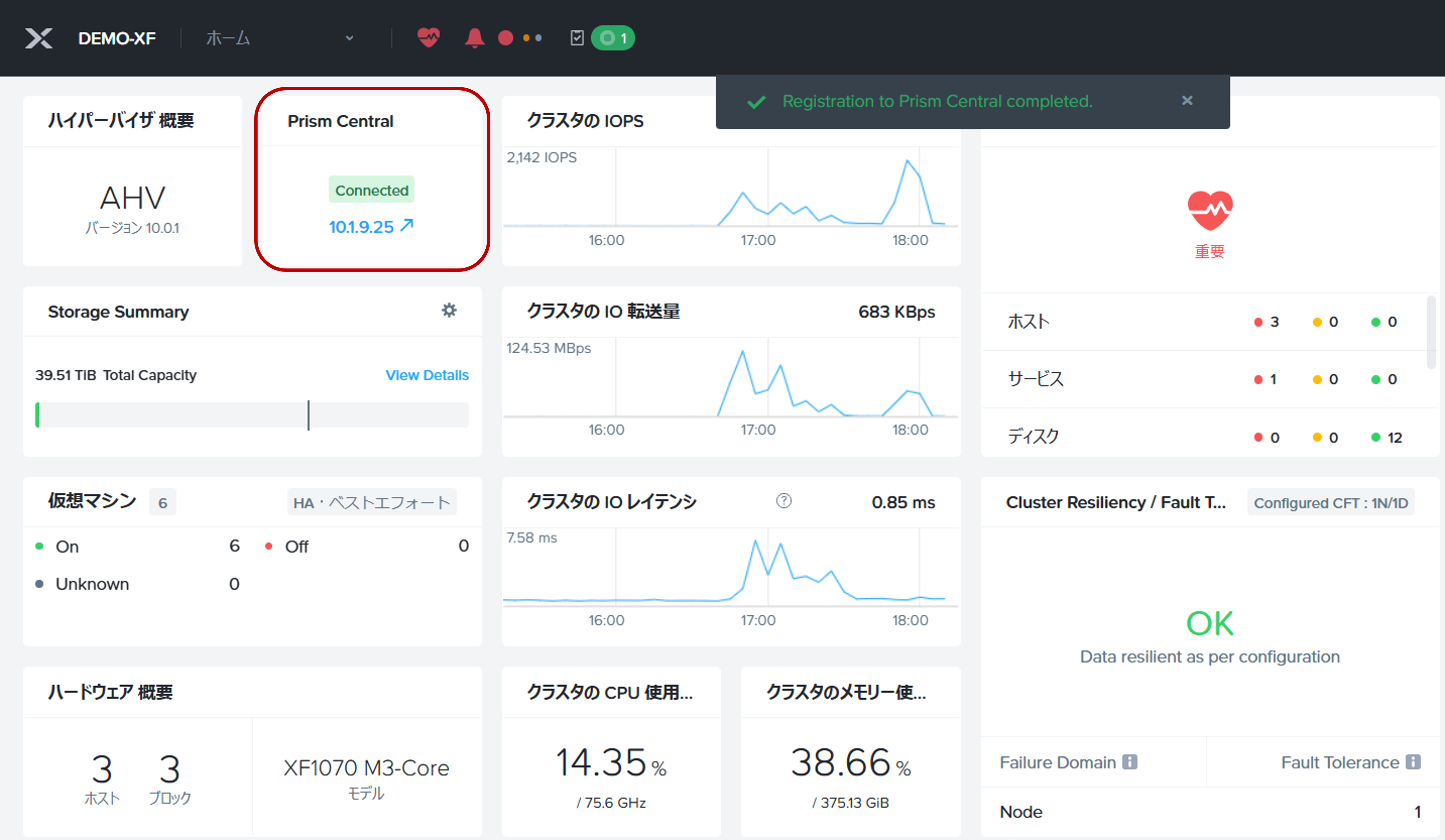Click the external link arrow icon
This screenshot has width=1445, height=840.
point(407,225)
